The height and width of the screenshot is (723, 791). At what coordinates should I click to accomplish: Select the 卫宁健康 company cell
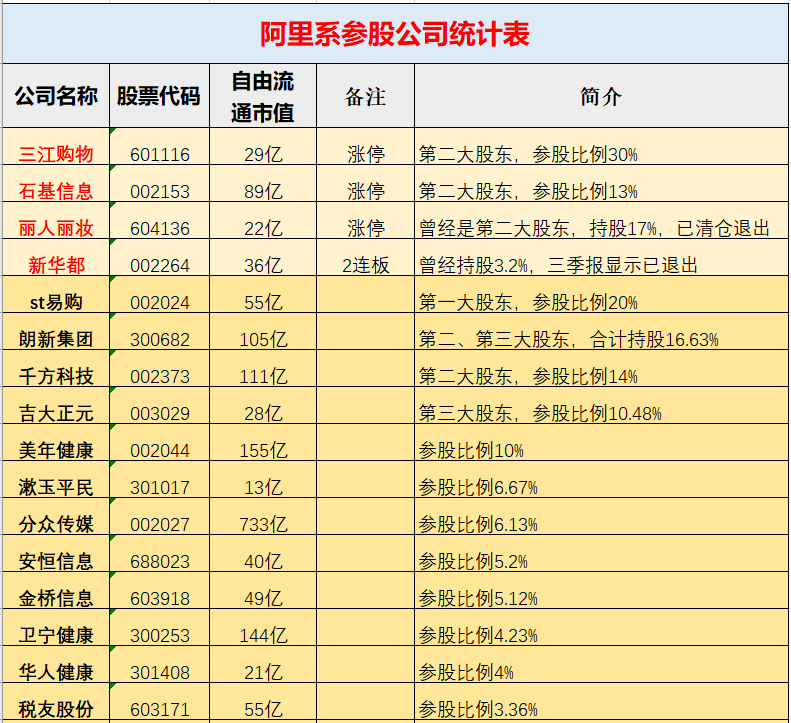[56, 627]
